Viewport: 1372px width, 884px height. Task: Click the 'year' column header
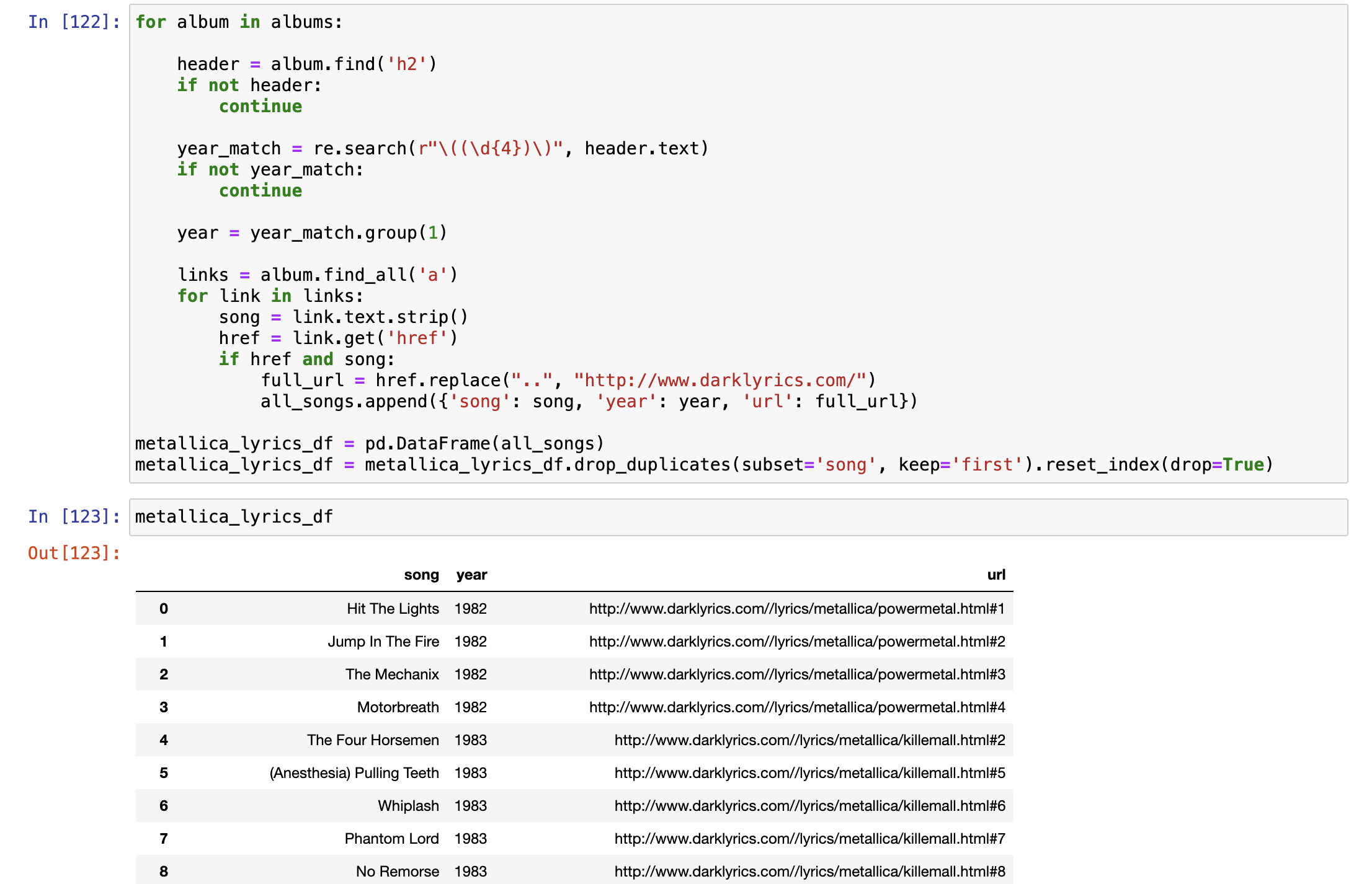[471, 575]
